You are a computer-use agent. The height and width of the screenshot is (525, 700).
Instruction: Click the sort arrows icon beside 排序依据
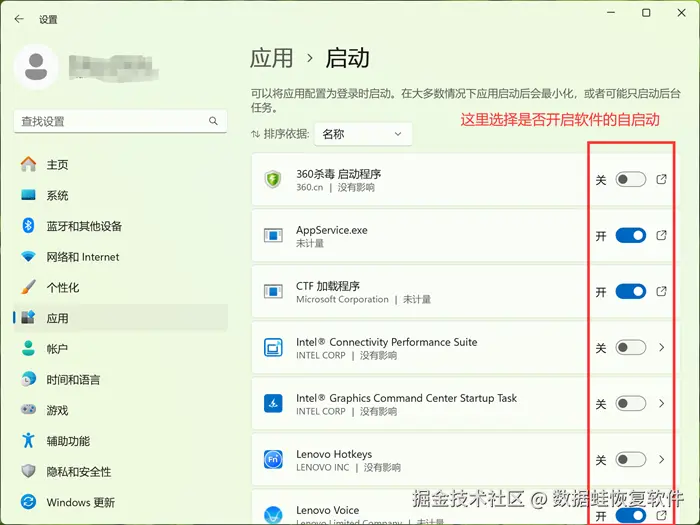click(x=255, y=134)
